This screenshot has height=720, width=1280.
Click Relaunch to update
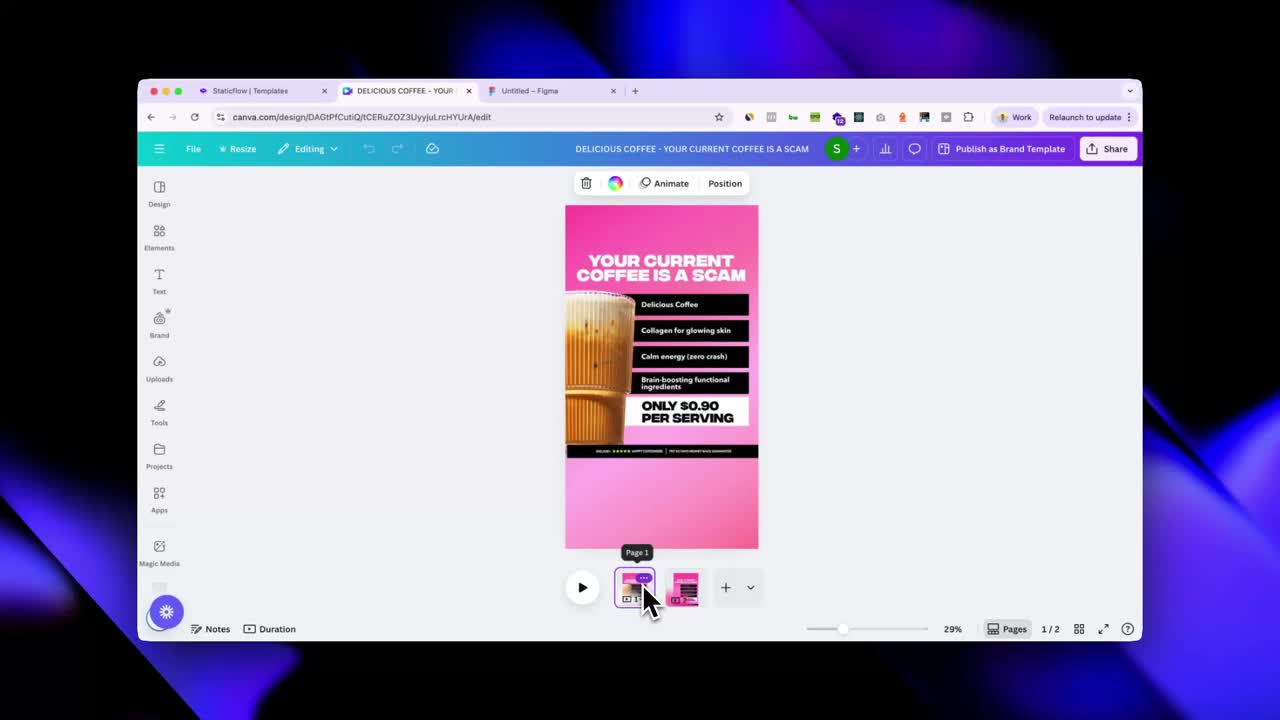point(1090,117)
